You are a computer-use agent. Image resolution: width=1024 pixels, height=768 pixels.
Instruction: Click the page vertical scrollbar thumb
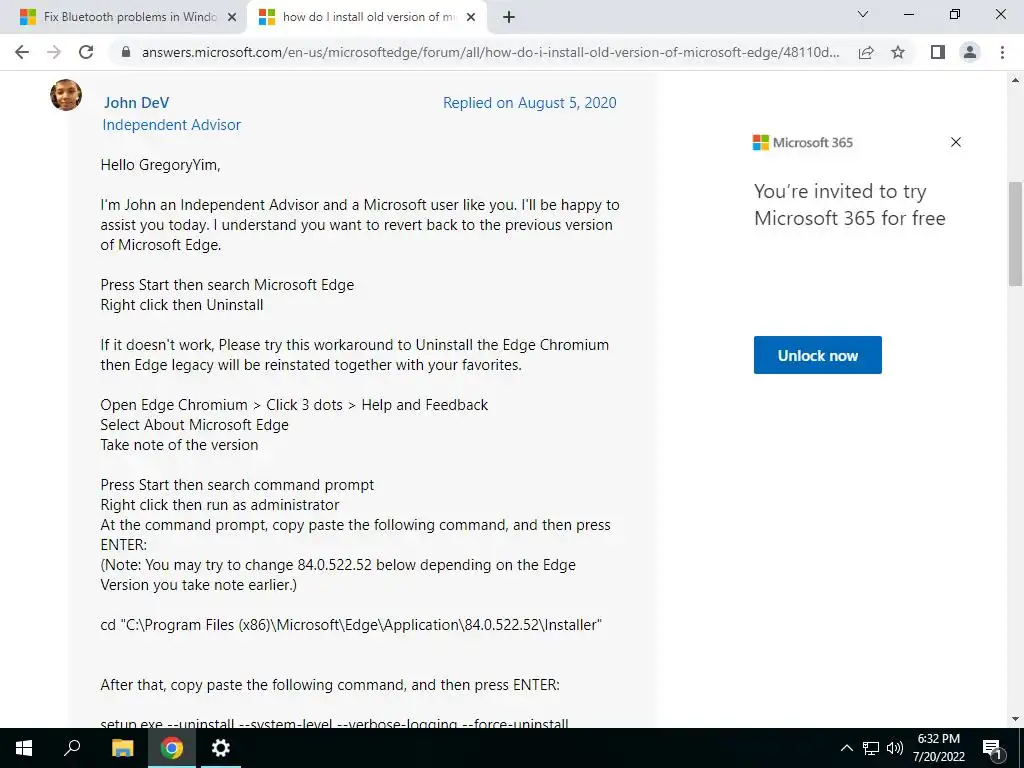(x=1015, y=233)
